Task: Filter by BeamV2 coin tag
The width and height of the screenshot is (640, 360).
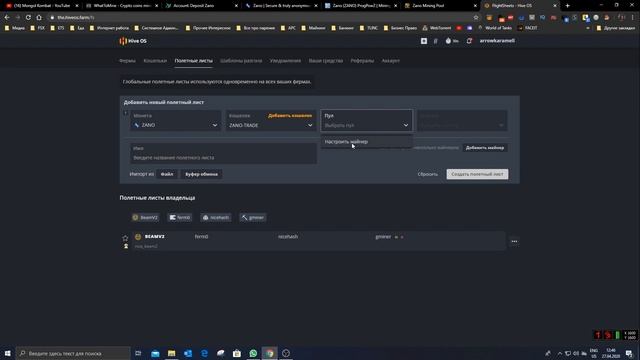Action: click(x=145, y=218)
